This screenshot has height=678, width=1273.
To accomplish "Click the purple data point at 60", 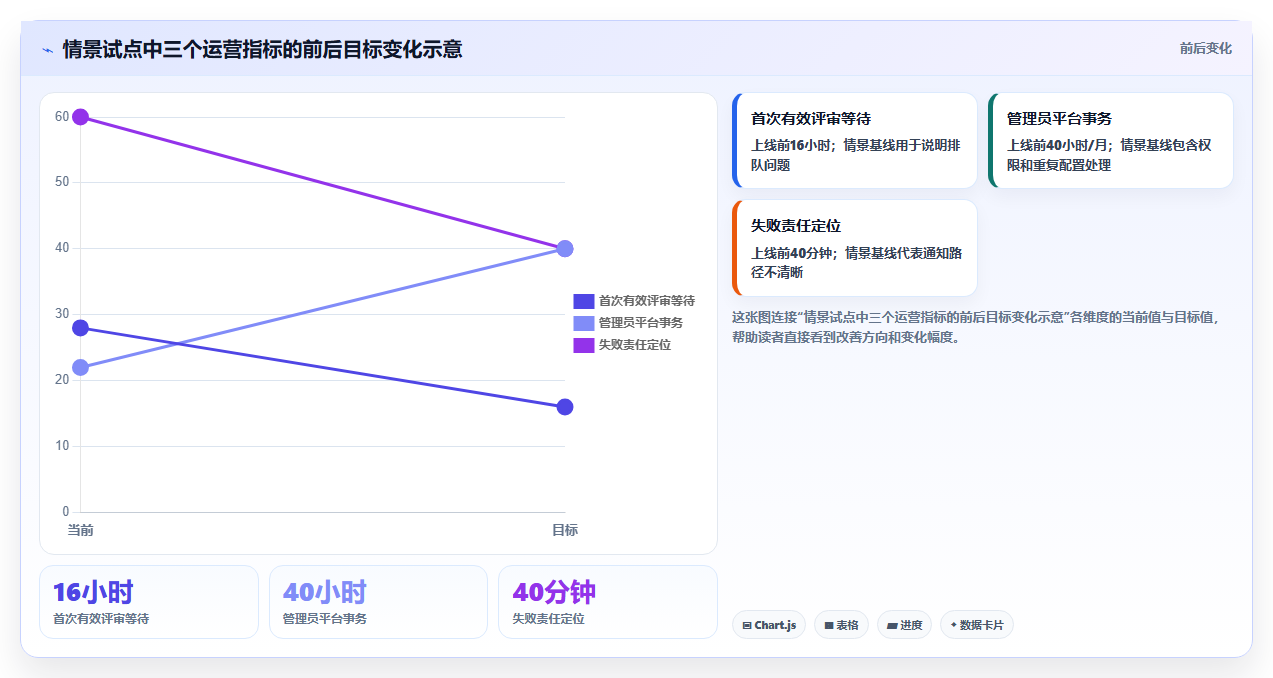I will [81, 117].
